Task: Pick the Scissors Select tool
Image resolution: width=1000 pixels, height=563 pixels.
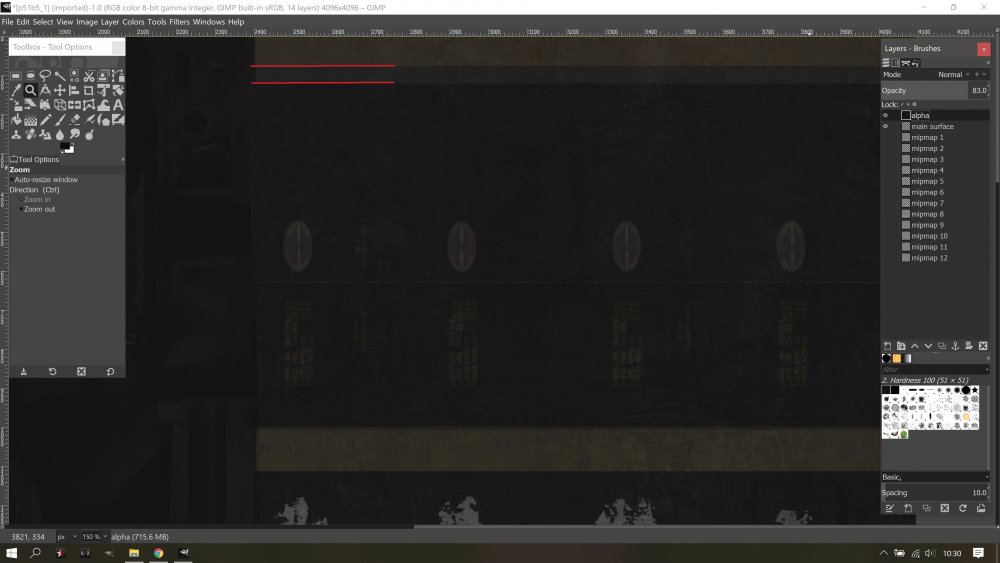Action: (89, 75)
